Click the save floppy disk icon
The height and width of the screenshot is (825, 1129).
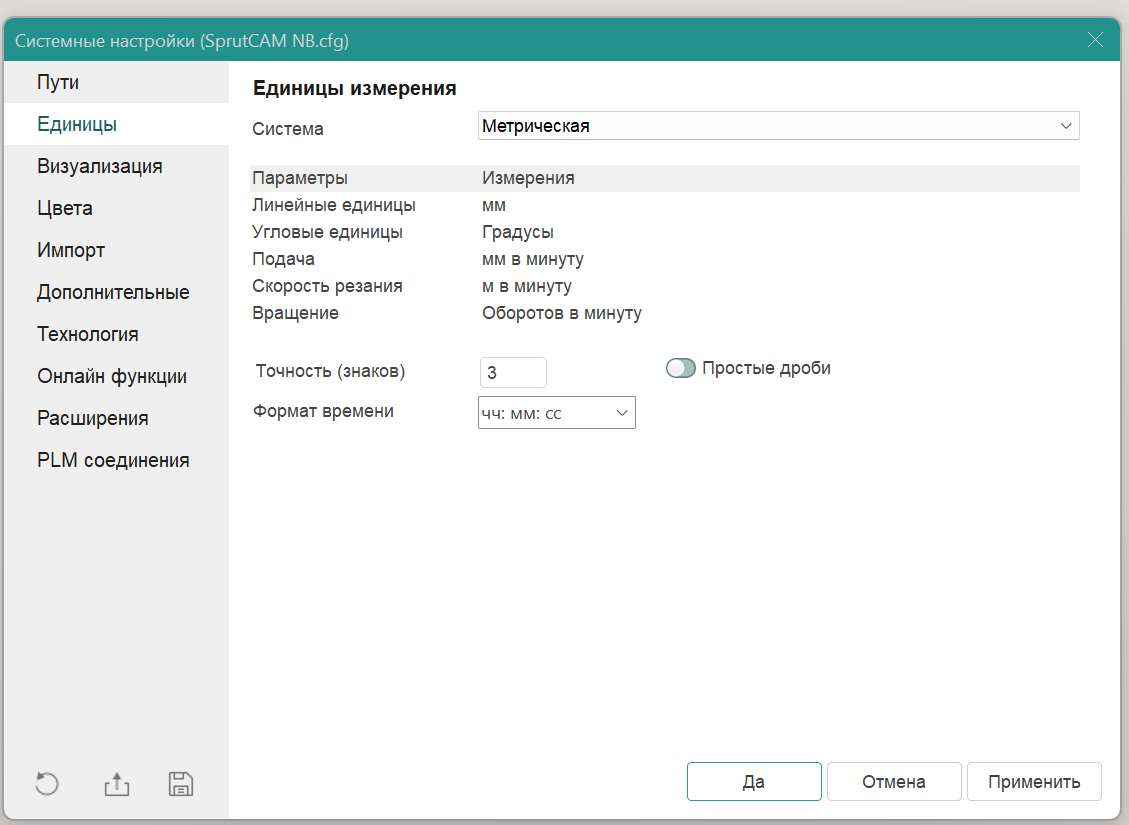[x=180, y=783]
